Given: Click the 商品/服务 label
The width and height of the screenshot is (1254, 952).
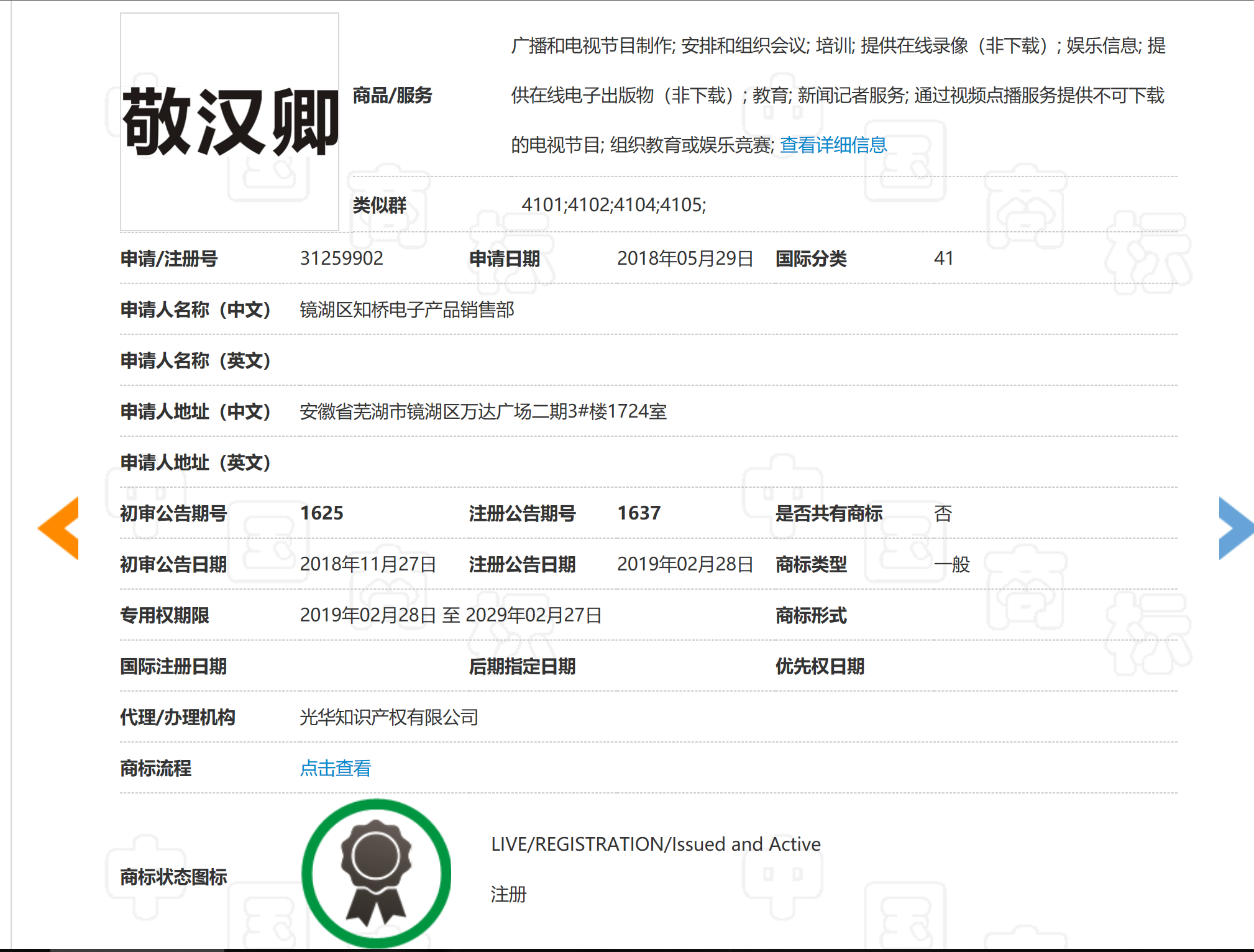Looking at the screenshot, I should pyautogui.click(x=392, y=95).
